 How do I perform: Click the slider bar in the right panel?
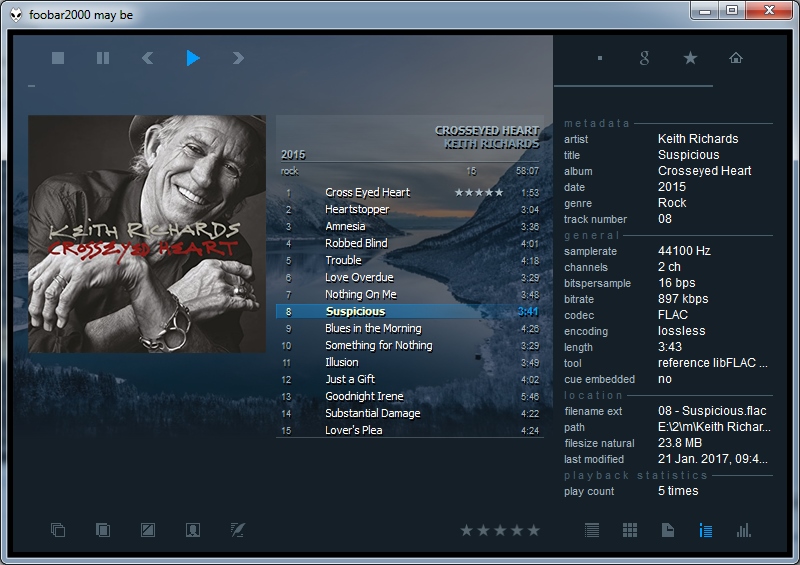point(633,86)
